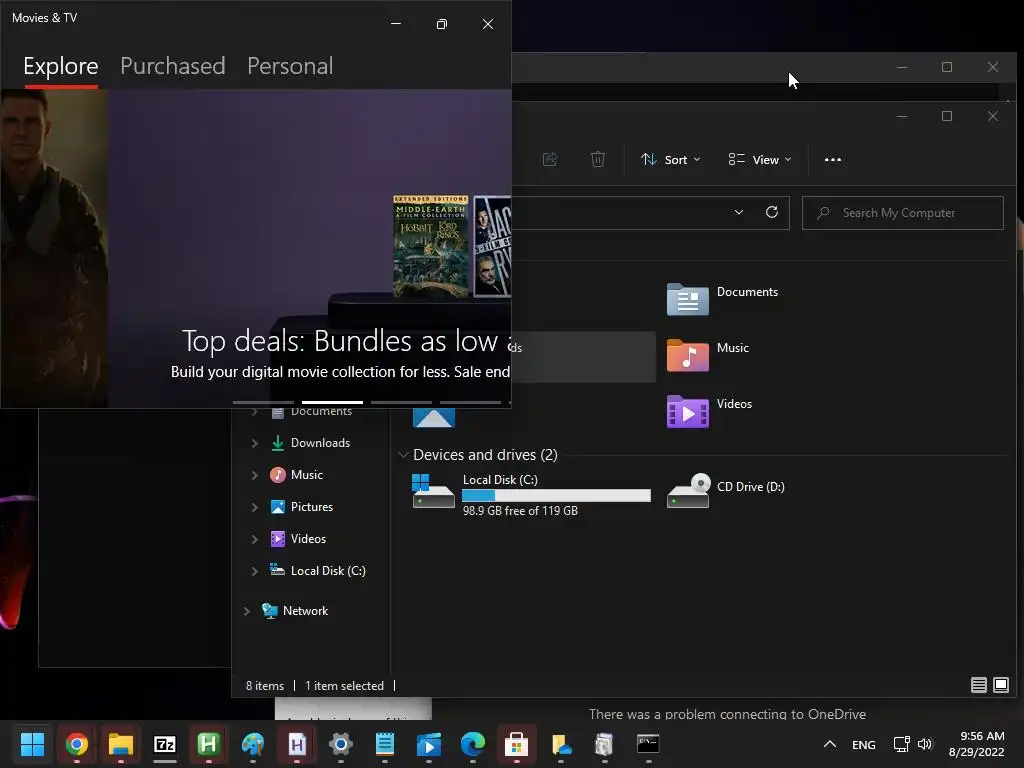Viewport: 1024px width, 768px height.
Task: Select Music in the sidebar
Action: 297,475
